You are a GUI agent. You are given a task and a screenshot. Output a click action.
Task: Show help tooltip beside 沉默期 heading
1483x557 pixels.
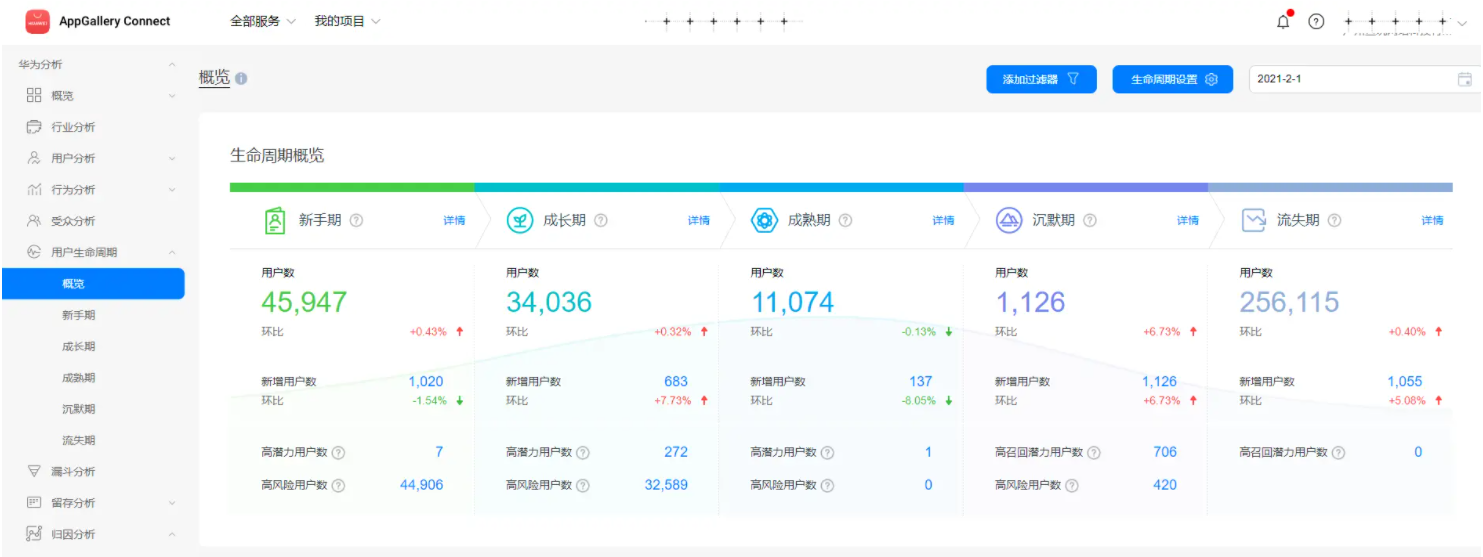1090,220
